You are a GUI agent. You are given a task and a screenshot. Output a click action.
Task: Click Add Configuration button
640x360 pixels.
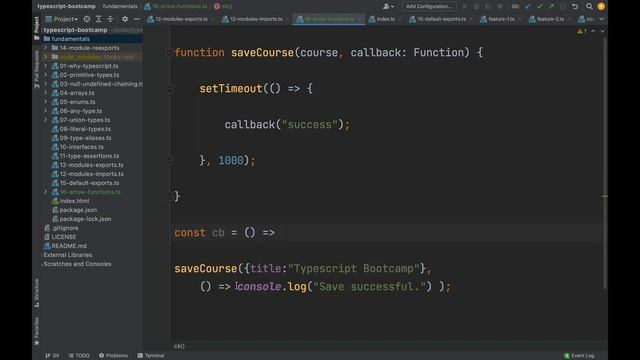[429, 7]
